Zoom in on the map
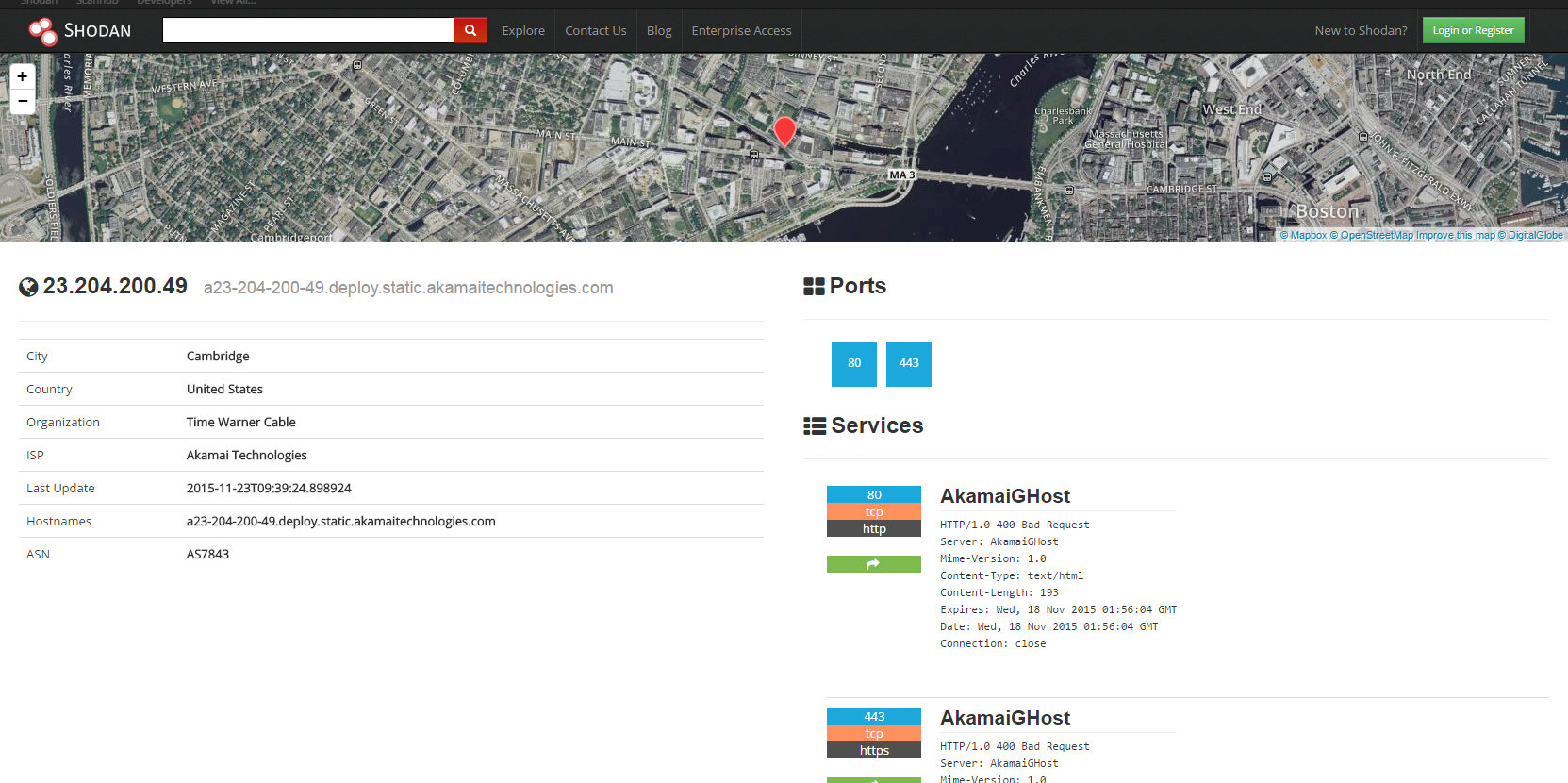Screen dimensions: 1568x783 tap(23, 76)
